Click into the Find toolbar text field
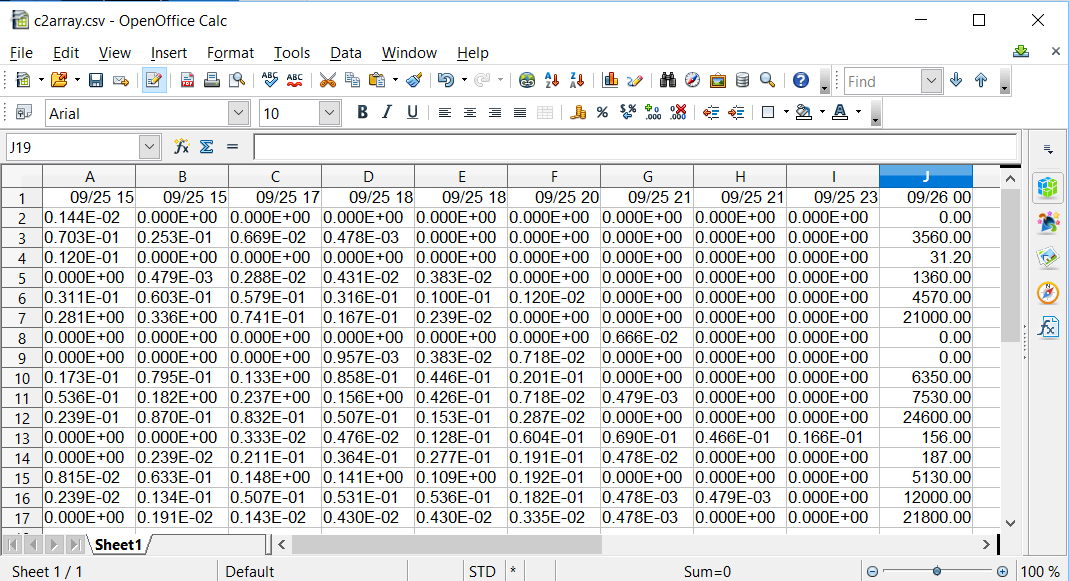This screenshot has height=581, width=1069. (882, 81)
